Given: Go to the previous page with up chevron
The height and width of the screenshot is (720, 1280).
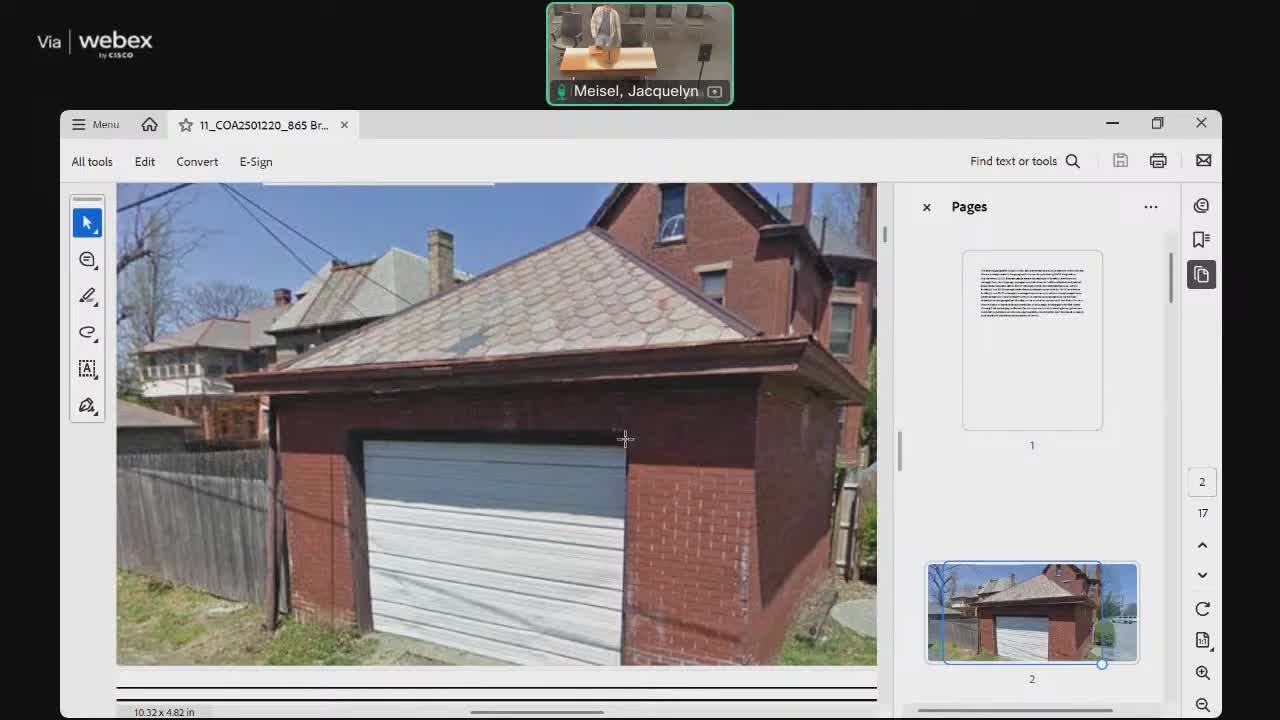Looking at the screenshot, I should coord(1202,545).
